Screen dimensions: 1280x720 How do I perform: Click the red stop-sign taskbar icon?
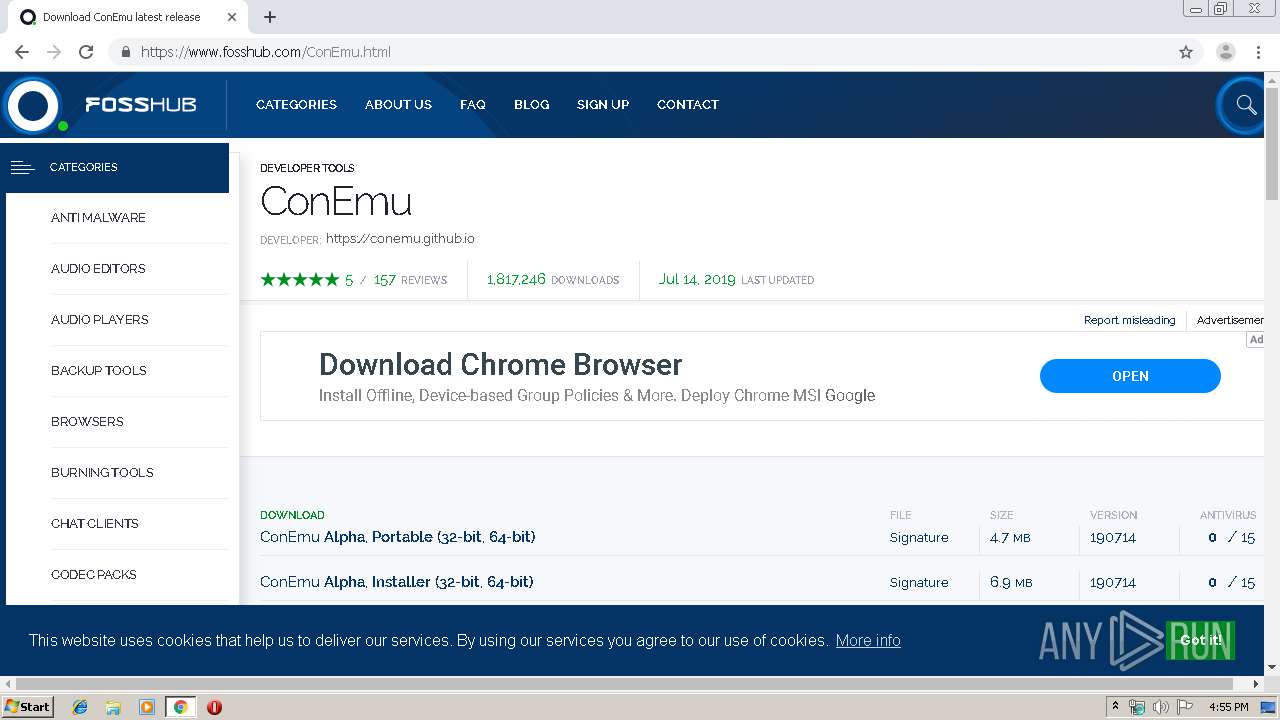tap(214, 707)
